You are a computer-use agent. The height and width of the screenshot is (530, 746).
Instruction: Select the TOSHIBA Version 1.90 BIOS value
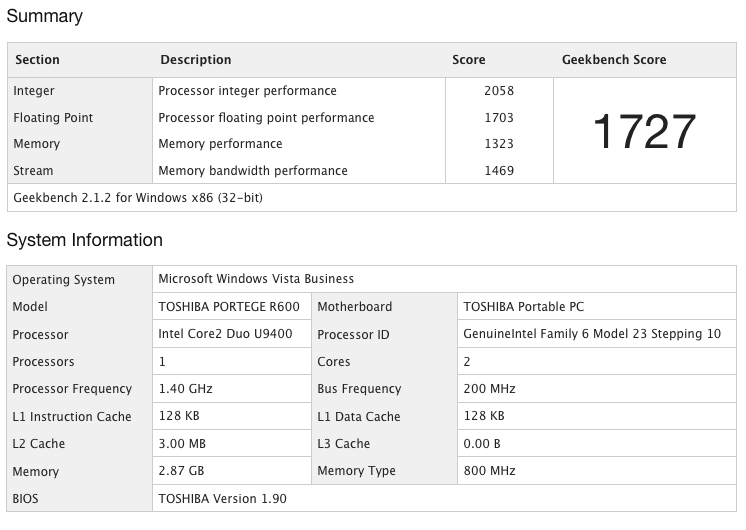click(222, 499)
